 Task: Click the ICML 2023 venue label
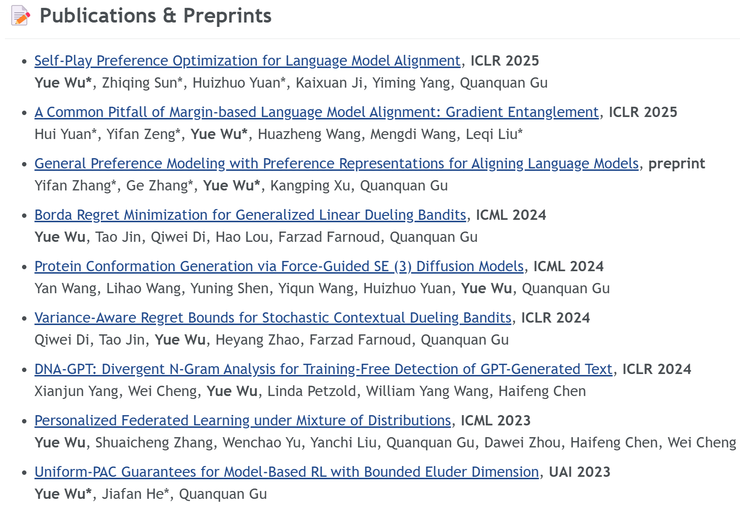click(x=496, y=421)
